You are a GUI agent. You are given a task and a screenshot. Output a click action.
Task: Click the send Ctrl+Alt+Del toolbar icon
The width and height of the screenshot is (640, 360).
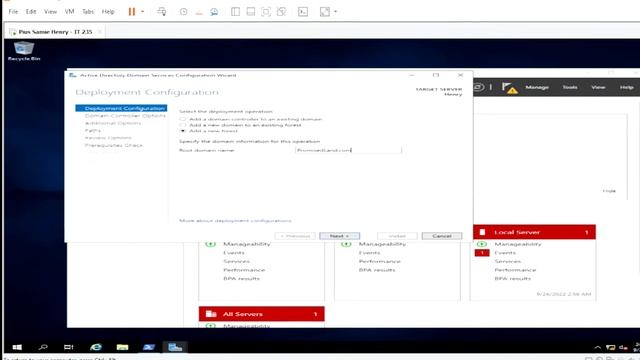[162, 12]
